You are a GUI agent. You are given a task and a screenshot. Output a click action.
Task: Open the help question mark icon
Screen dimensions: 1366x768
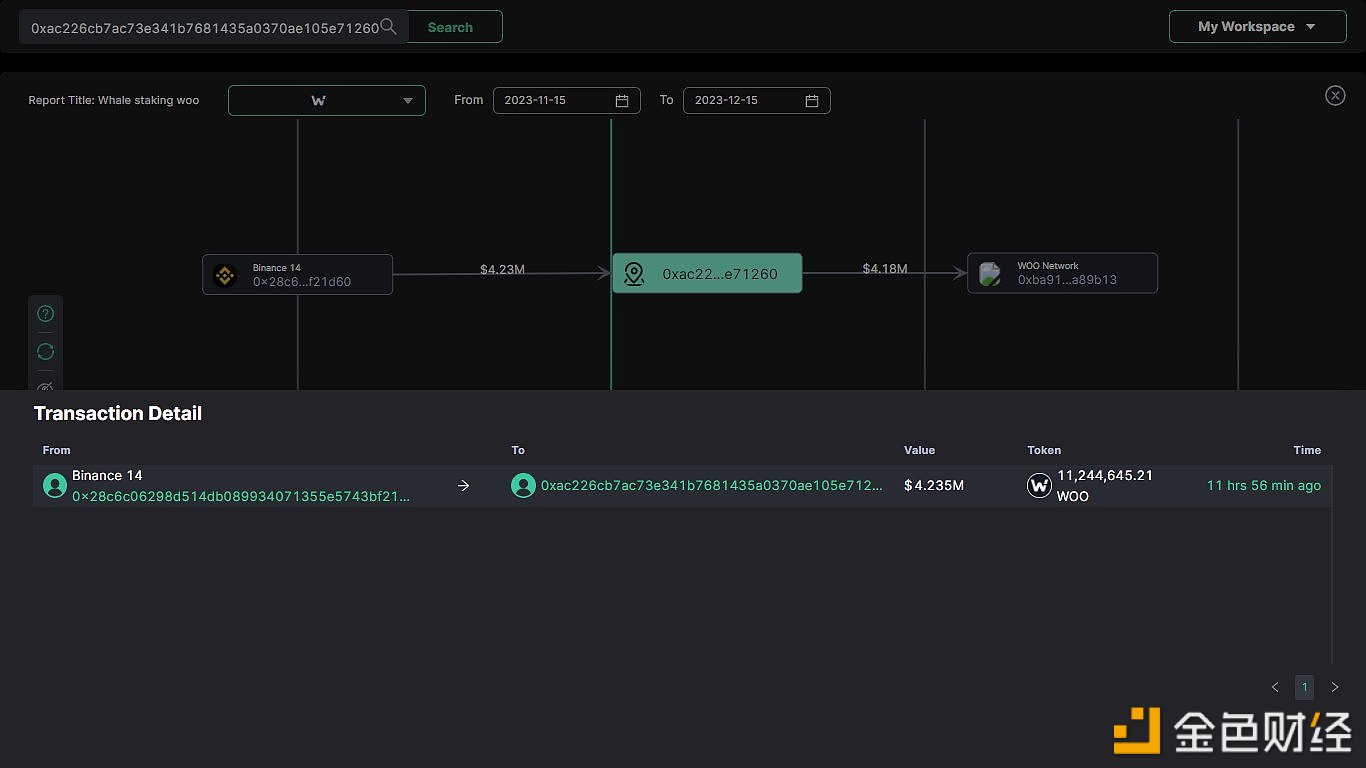point(45,314)
